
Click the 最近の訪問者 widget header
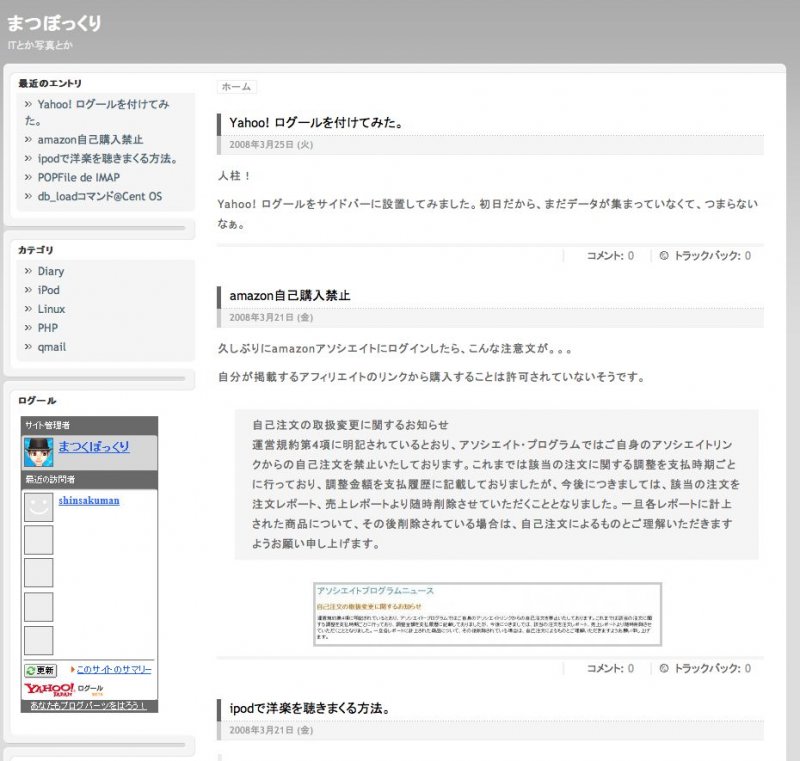coord(50,479)
